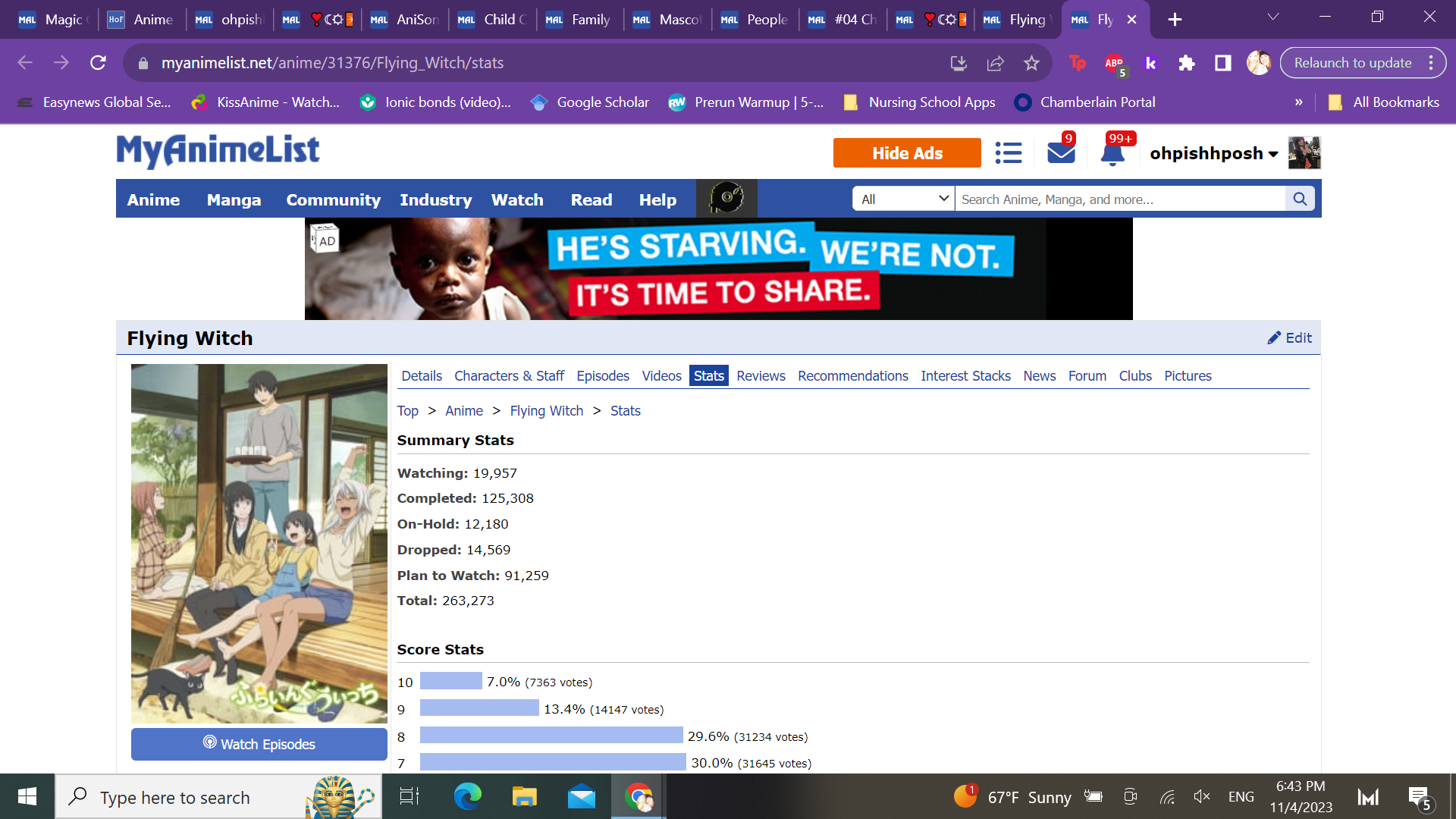The height and width of the screenshot is (819, 1456).
Task: Open messages envelope icon
Action: point(1061,153)
